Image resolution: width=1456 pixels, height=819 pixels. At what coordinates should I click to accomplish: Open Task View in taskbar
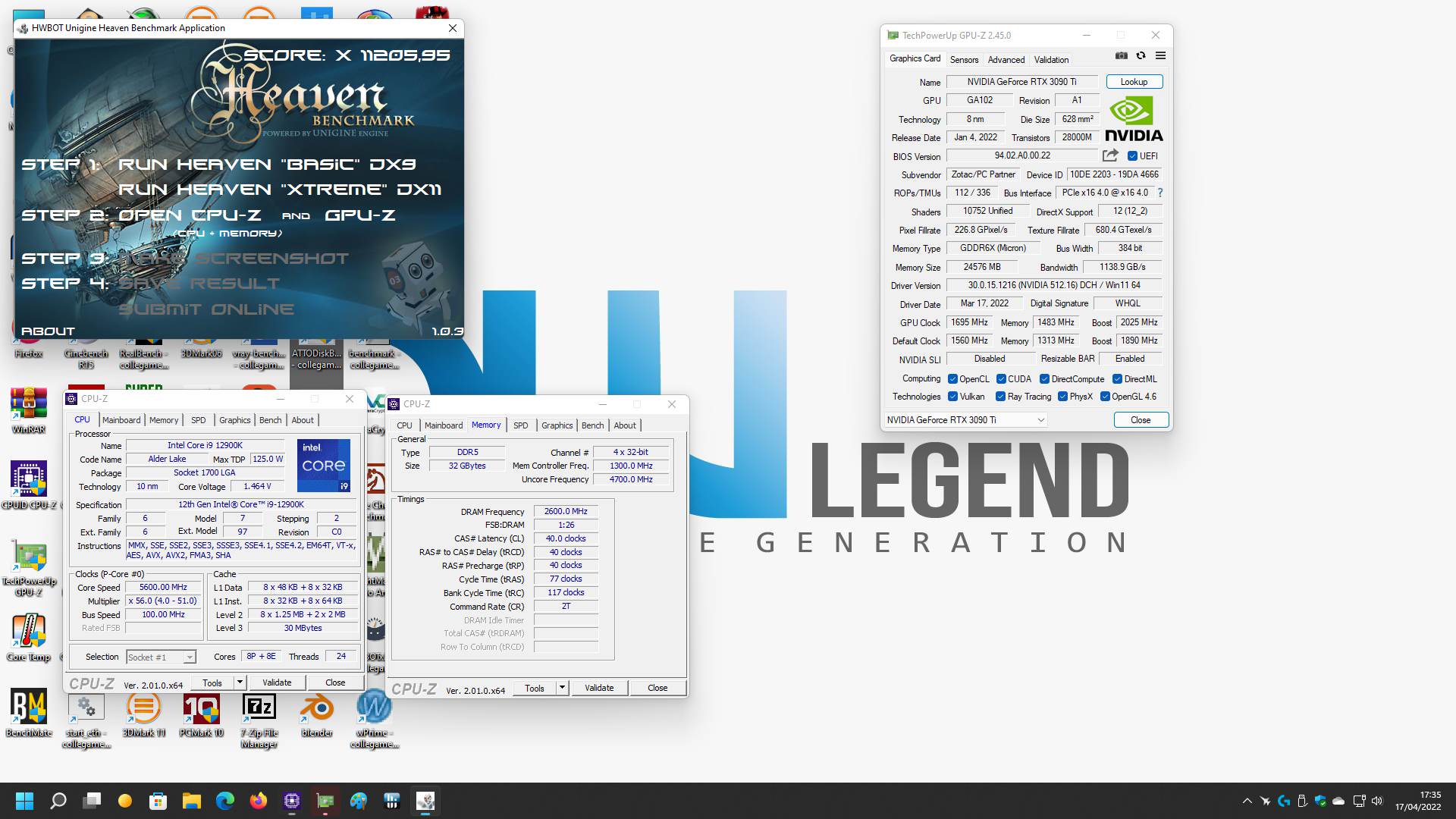pyautogui.click(x=92, y=801)
